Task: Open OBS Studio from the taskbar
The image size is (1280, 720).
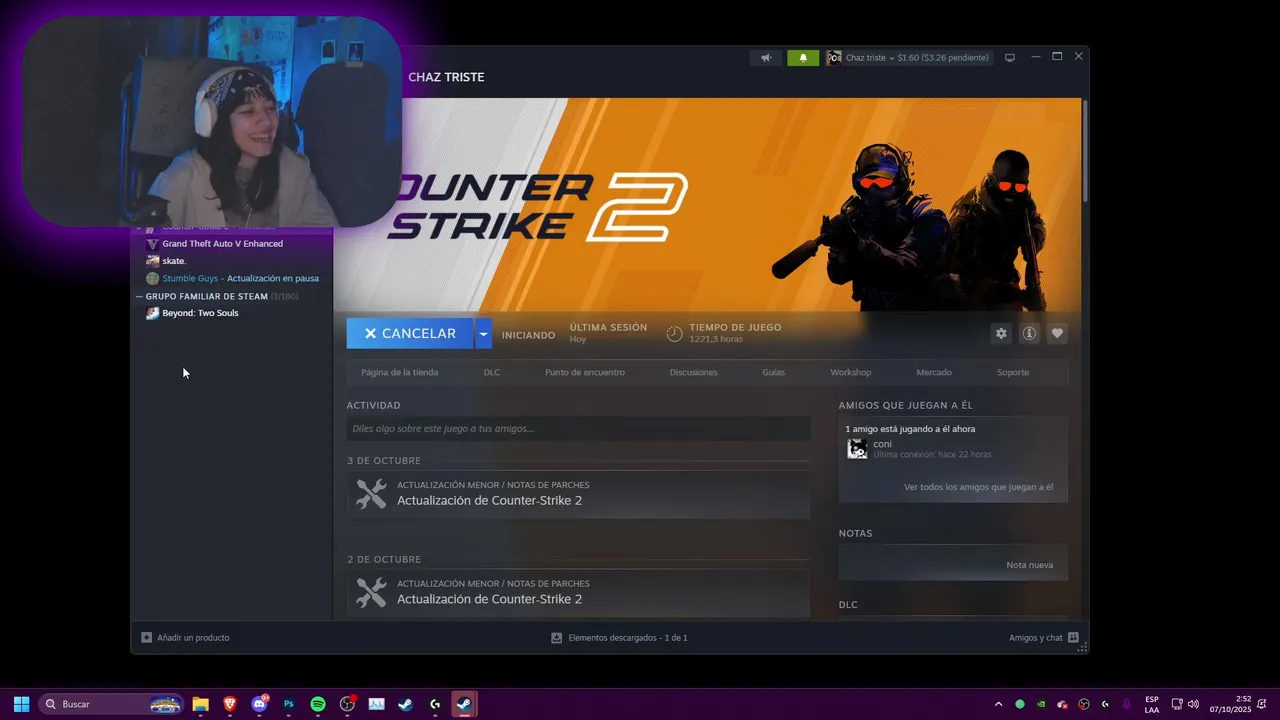Action: pos(347,704)
